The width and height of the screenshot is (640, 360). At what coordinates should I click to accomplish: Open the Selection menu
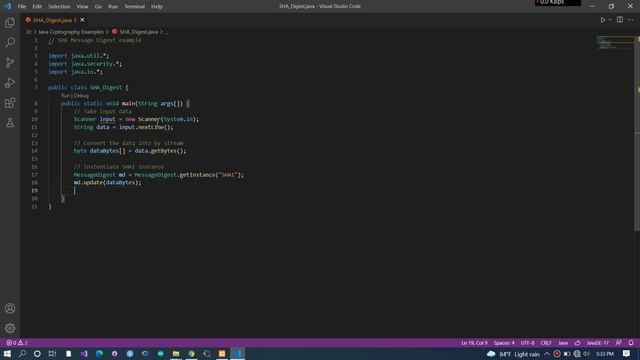pyautogui.click(x=59, y=6)
